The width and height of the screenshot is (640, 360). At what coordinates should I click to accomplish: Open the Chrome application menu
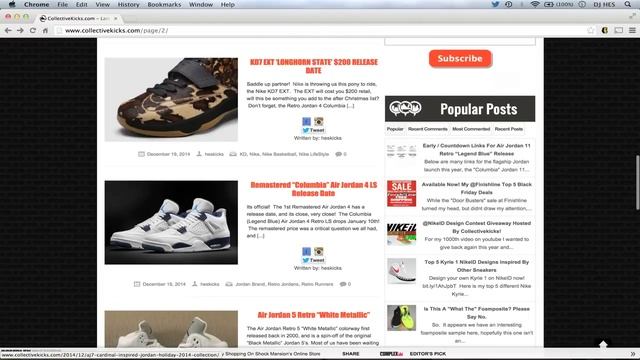[36, 4]
